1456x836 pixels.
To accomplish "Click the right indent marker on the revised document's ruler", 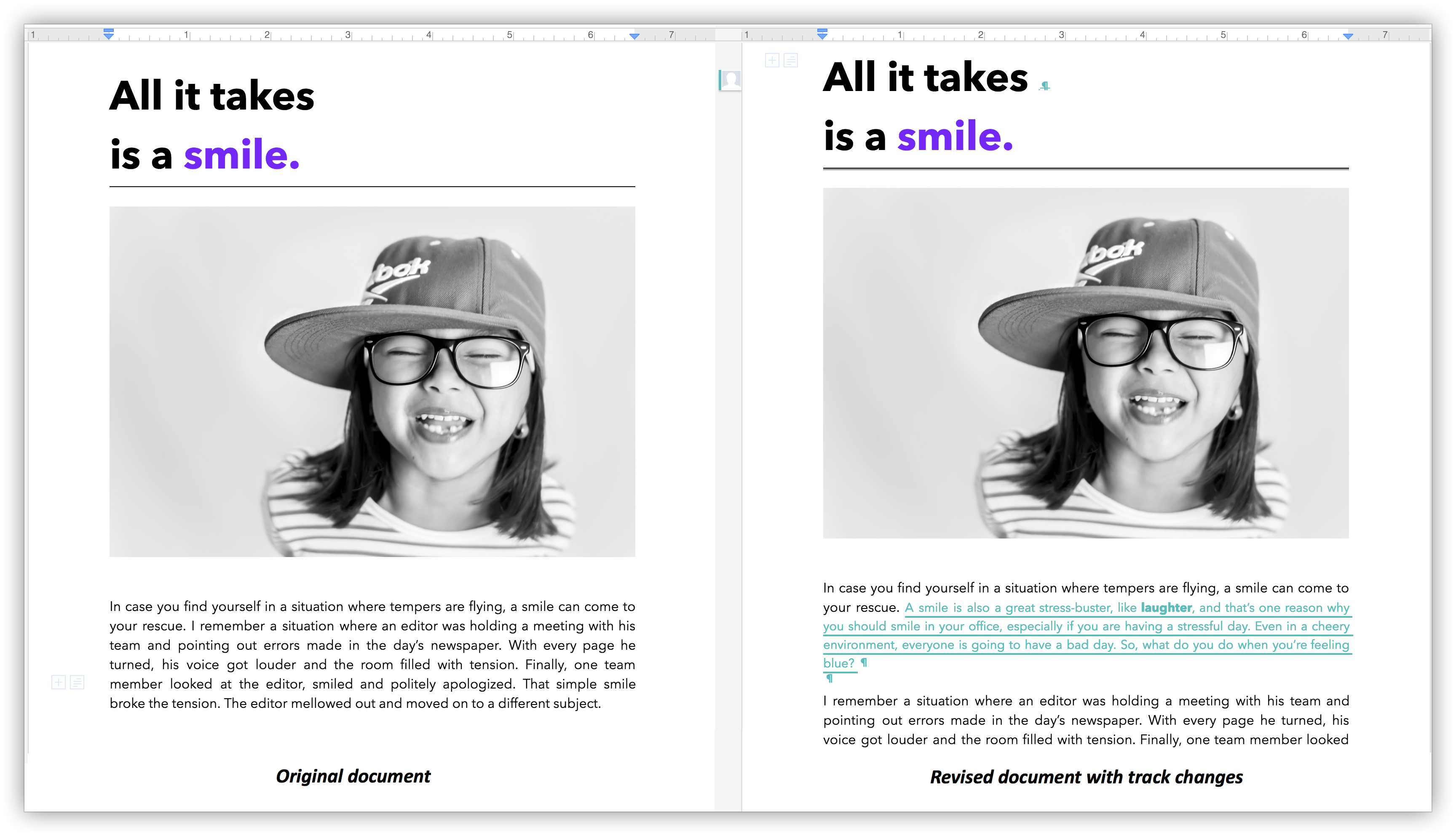I will point(1348,36).
